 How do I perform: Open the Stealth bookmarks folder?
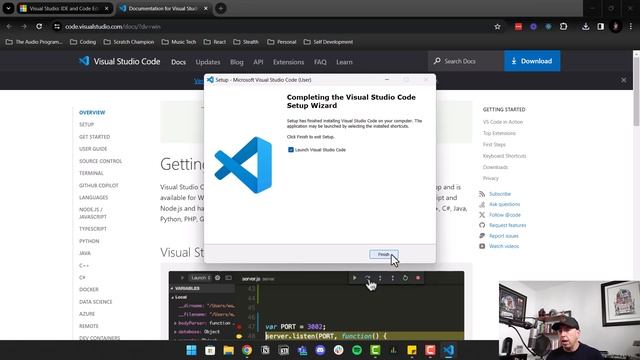tap(246, 42)
